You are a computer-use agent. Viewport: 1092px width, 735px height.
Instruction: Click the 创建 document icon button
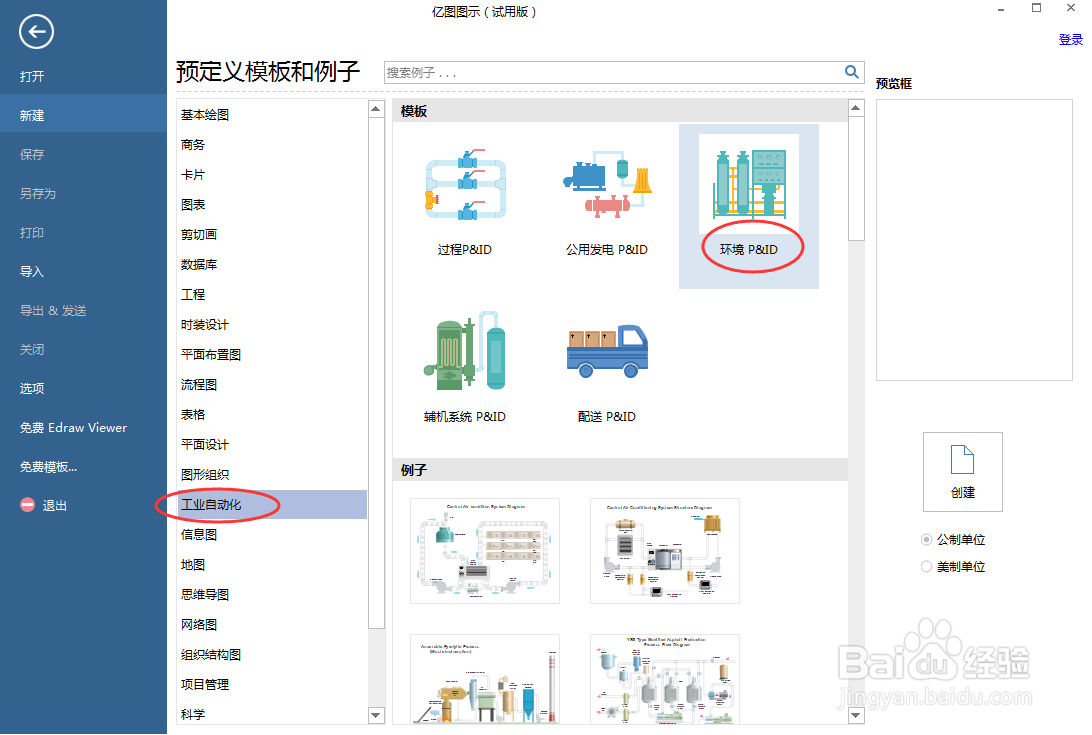click(962, 472)
